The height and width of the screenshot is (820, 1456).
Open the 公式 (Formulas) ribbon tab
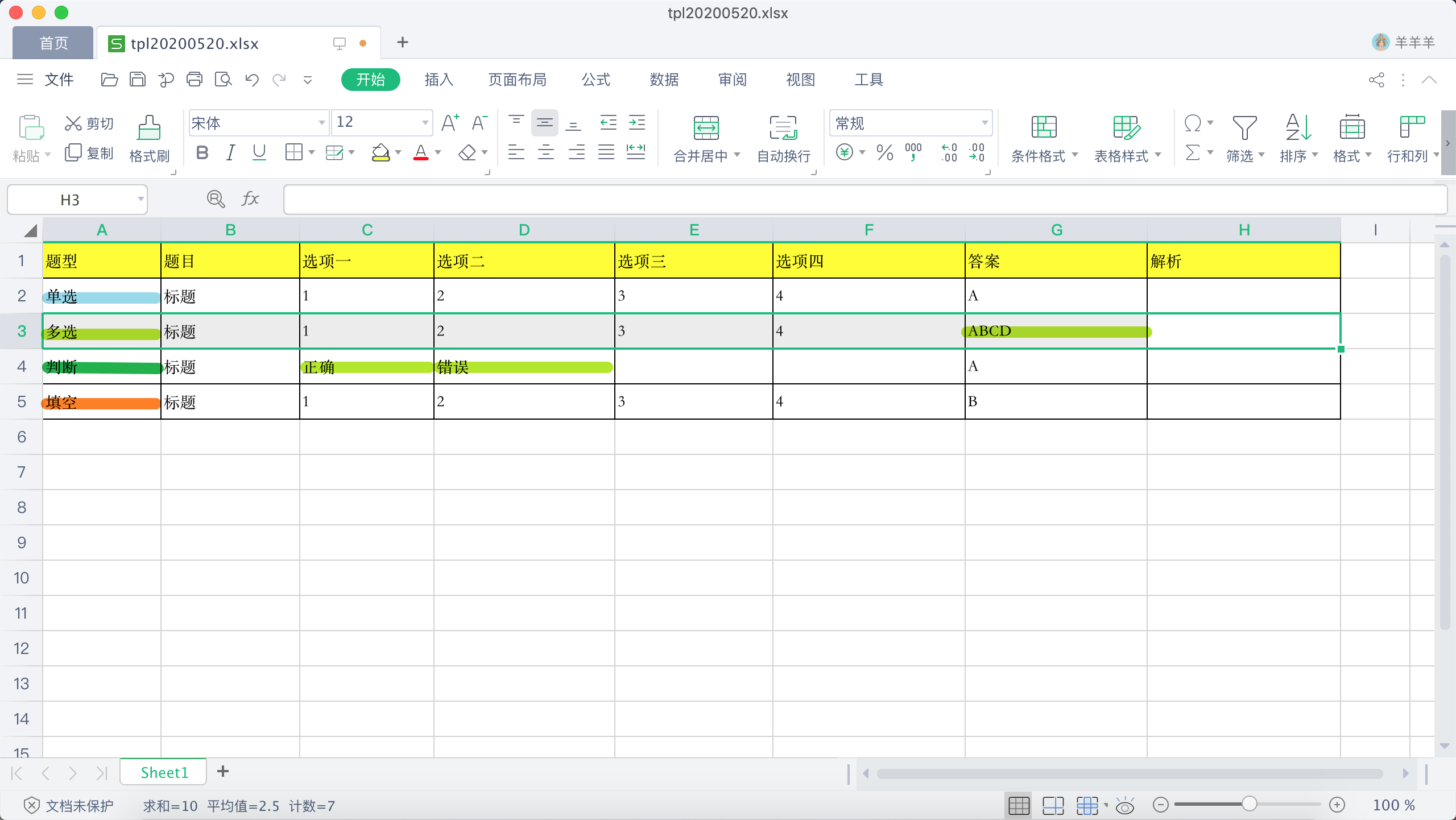click(x=595, y=80)
